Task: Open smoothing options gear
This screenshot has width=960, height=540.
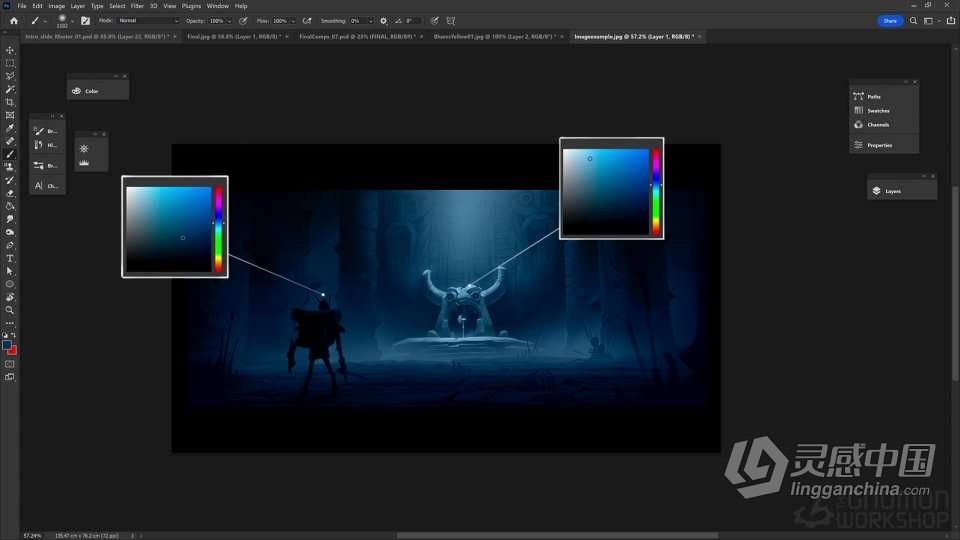Action: (x=383, y=21)
